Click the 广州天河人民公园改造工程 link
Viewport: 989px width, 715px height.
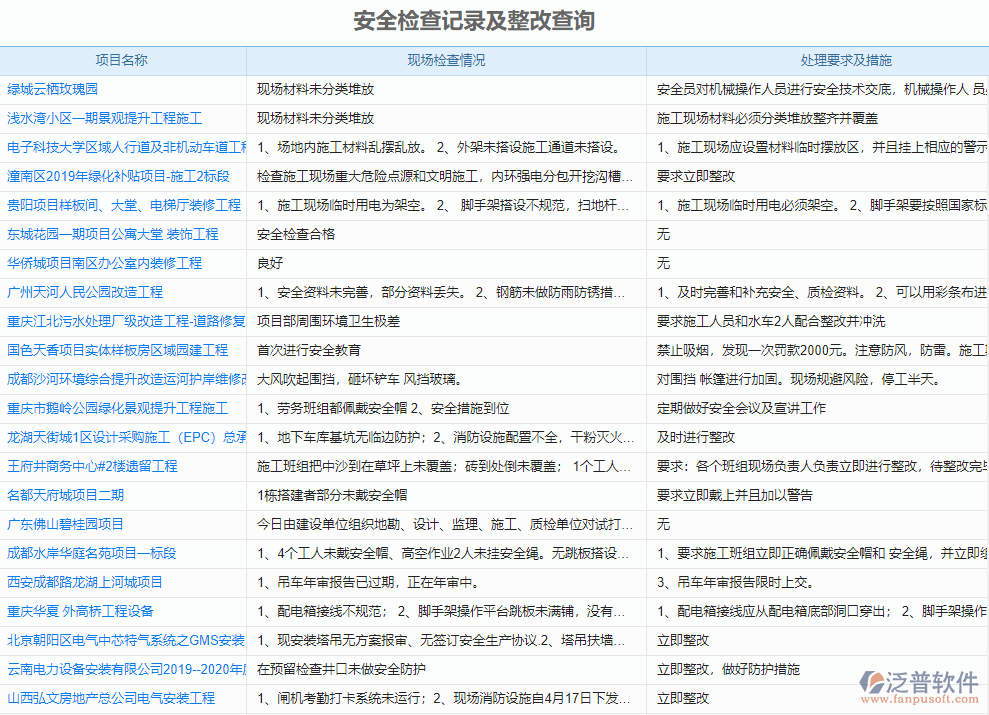85,292
